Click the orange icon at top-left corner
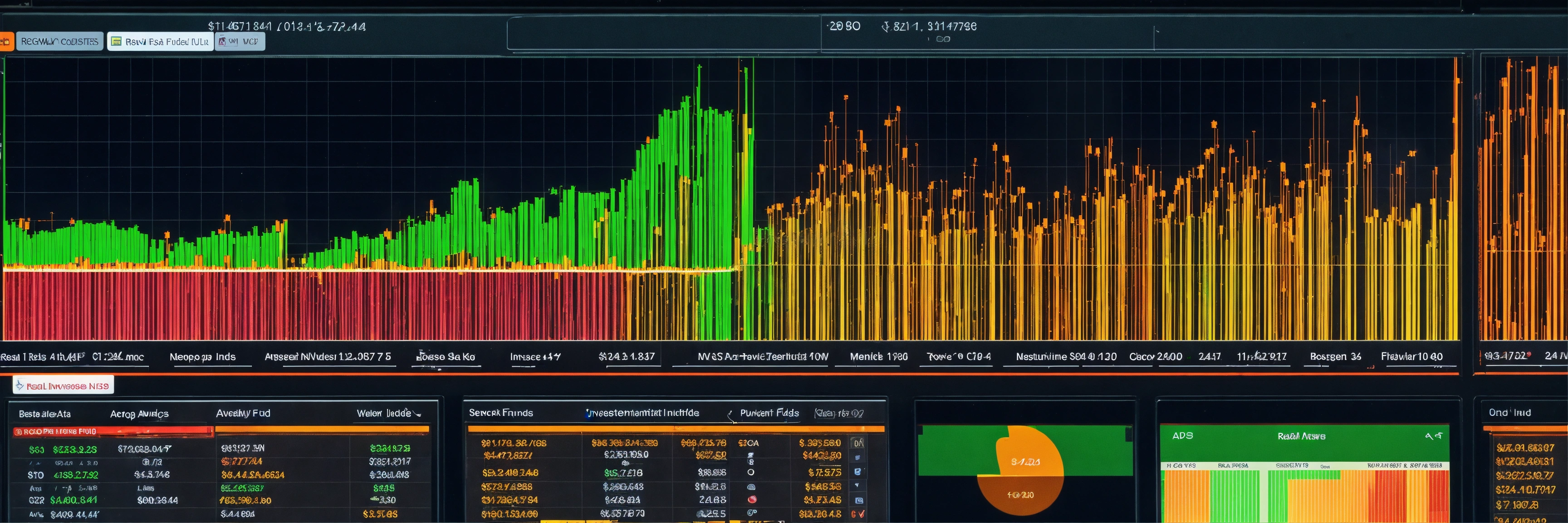This screenshot has height=523, width=1568. (x=5, y=41)
